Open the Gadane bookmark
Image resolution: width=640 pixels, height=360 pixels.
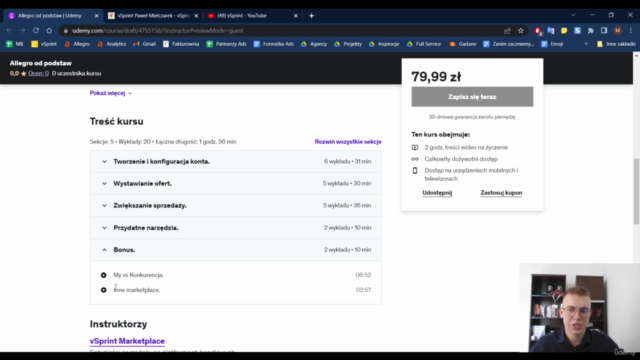coord(462,44)
